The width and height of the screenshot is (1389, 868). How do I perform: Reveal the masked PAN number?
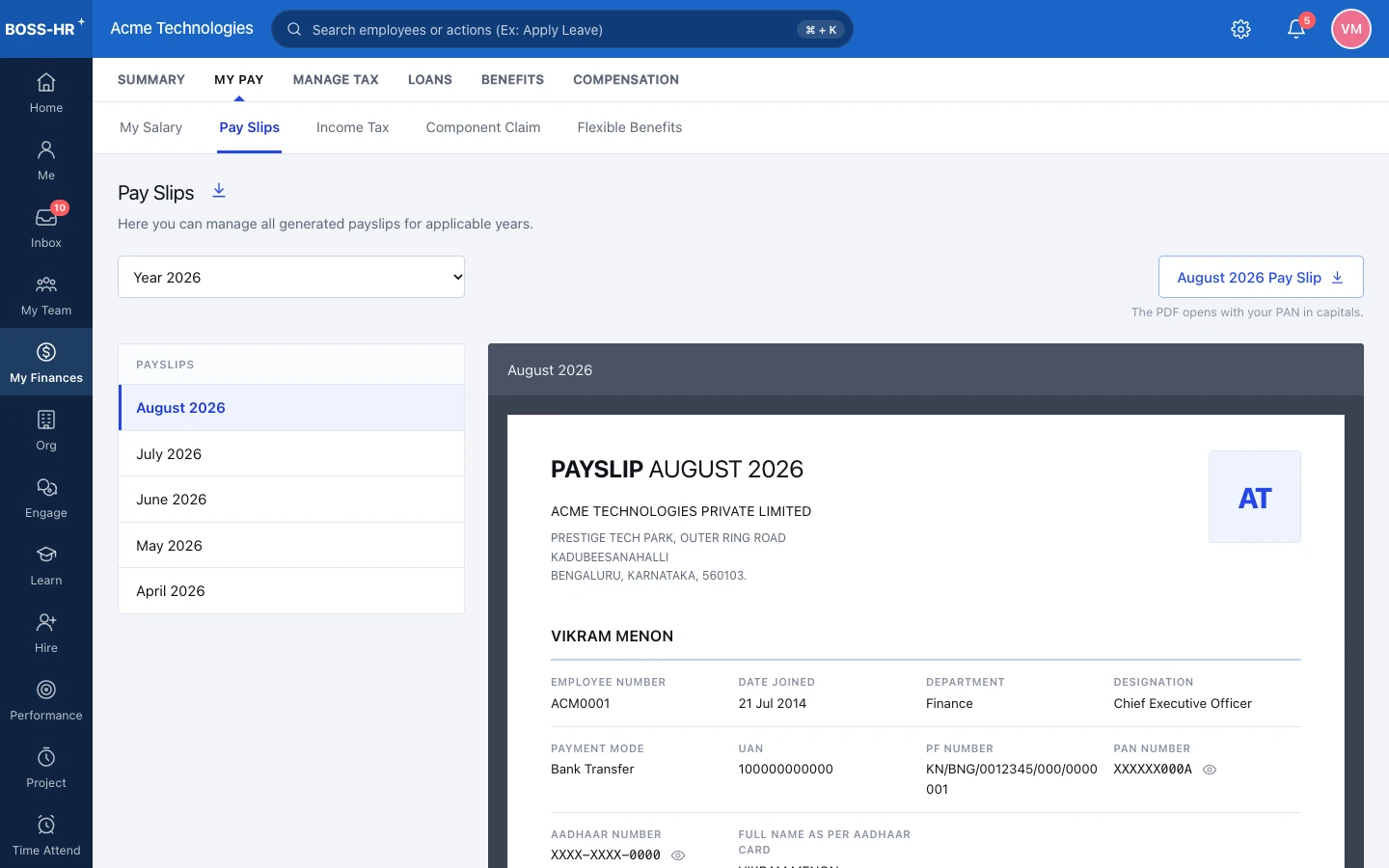[x=1210, y=770]
